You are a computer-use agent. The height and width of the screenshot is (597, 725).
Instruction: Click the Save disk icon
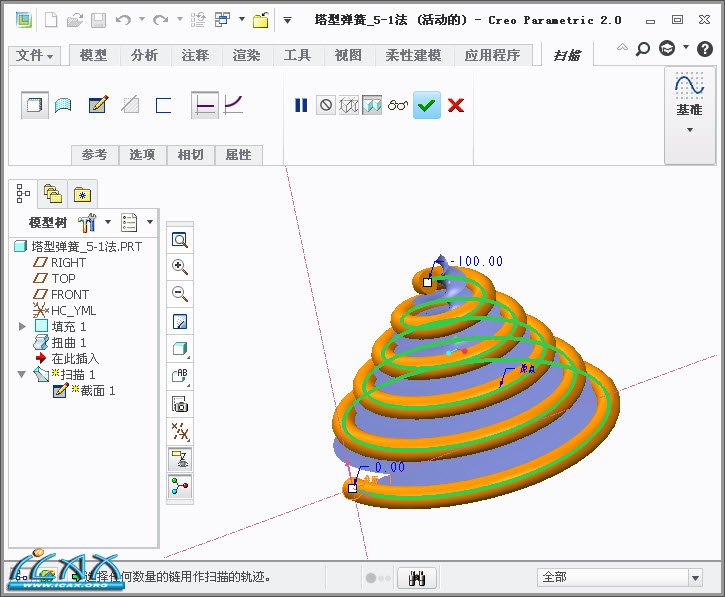pyautogui.click(x=98, y=20)
